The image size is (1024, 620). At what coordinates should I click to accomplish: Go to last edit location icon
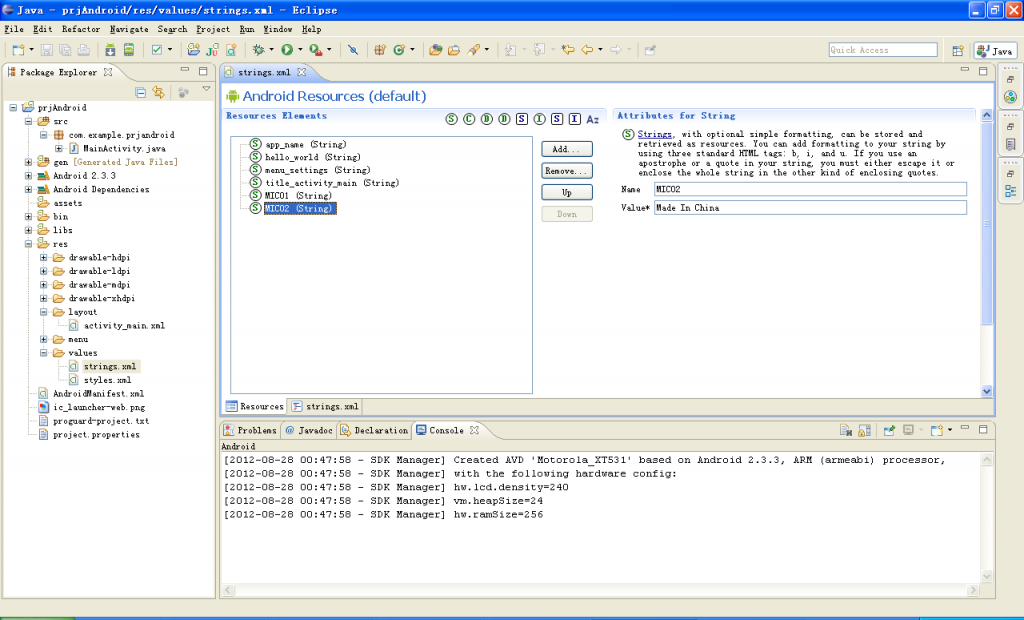(568, 50)
